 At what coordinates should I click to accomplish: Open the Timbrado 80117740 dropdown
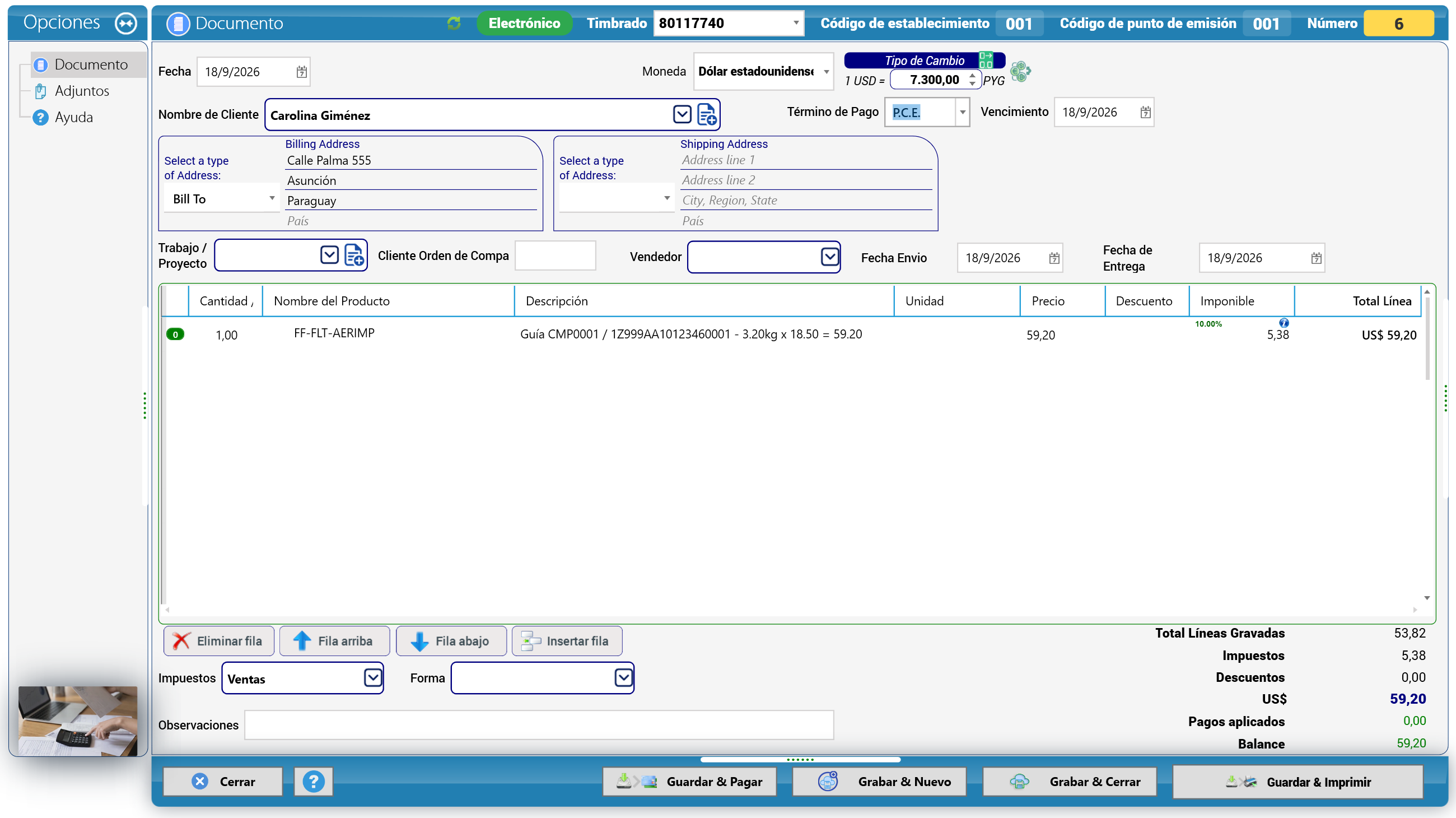(x=795, y=23)
